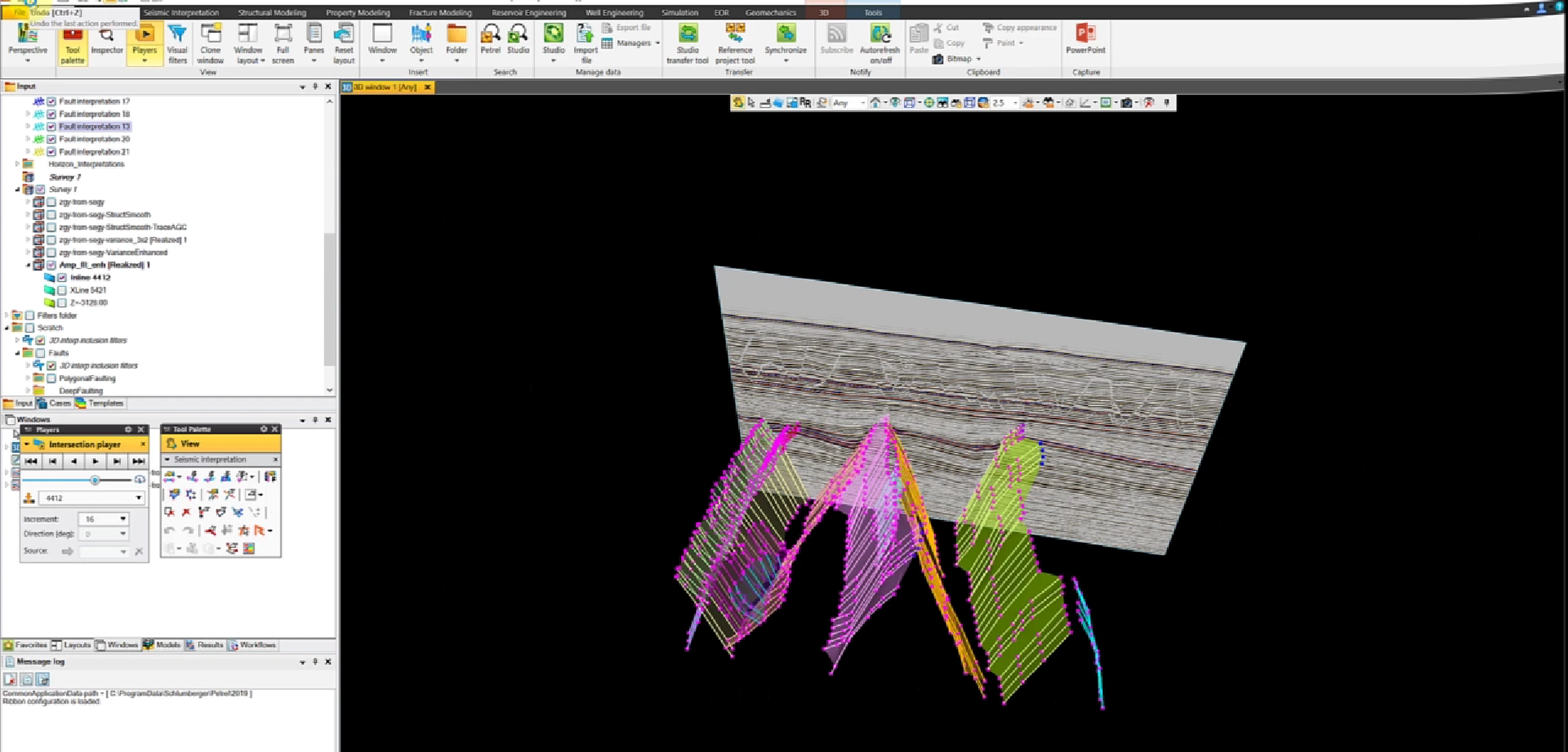Click the Bitmap button in Clipboard group
1568x752 pixels.
pyautogui.click(x=957, y=59)
